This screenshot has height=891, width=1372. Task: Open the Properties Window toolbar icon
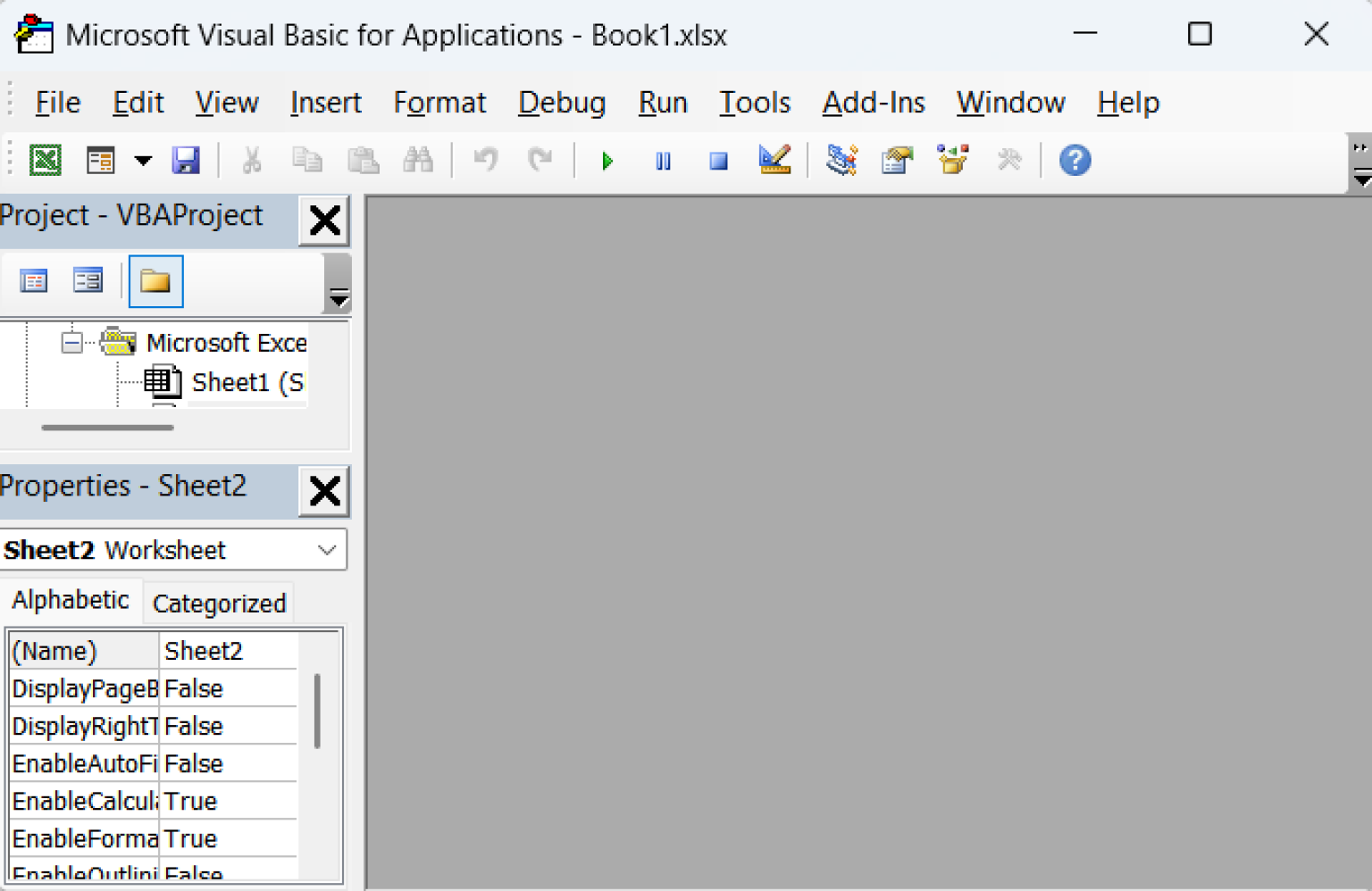click(x=897, y=161)
